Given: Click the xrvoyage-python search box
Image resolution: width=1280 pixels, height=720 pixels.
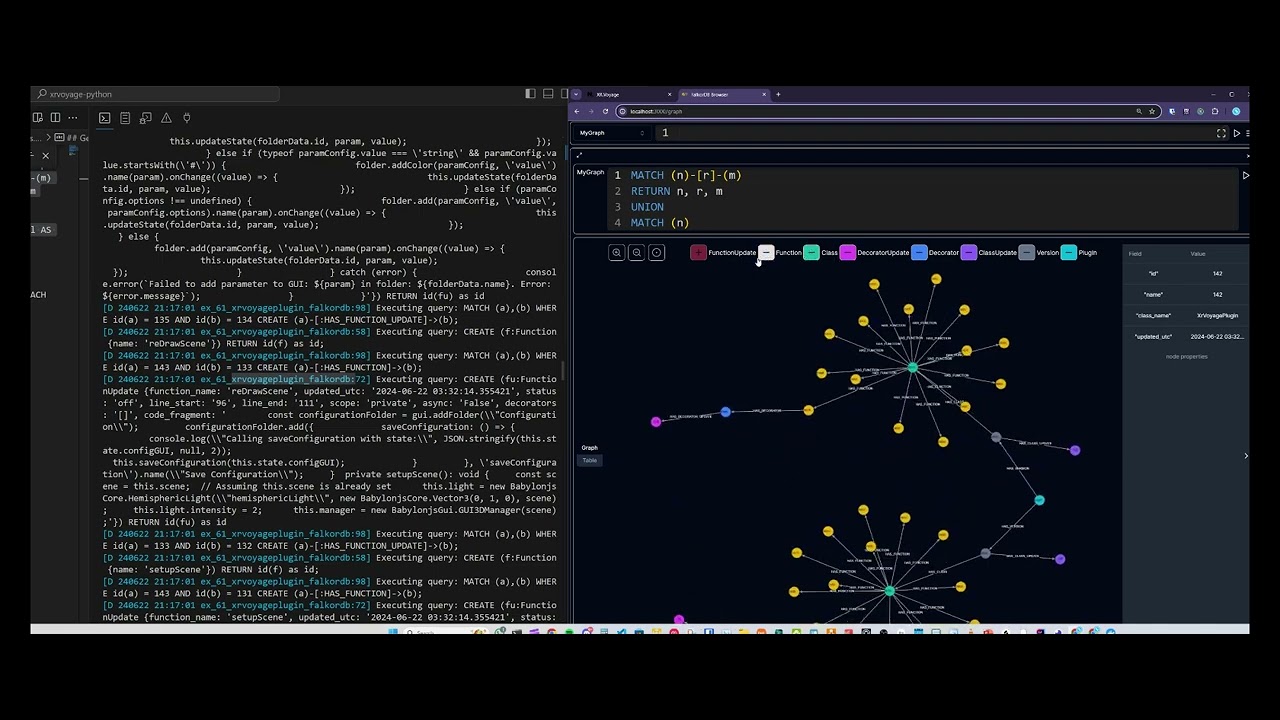Looking at the screenshot, I should tap(155, 94).
